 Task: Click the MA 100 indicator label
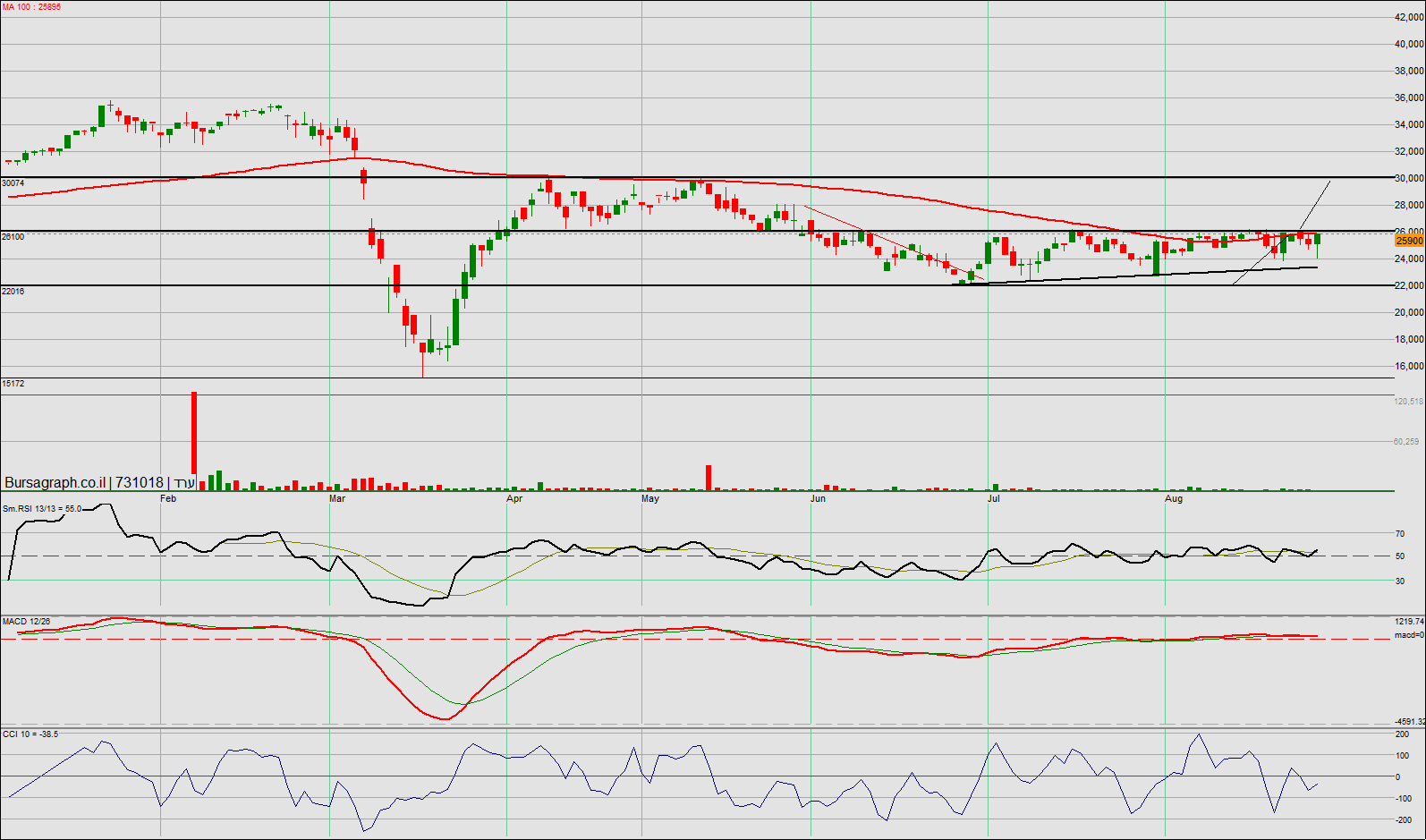[x=31, y=7]
